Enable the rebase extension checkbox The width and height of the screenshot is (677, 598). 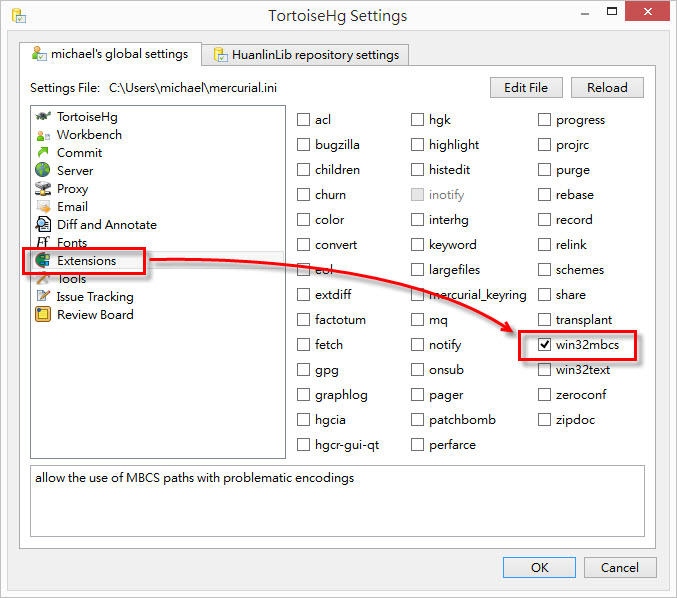coord(544,195)
